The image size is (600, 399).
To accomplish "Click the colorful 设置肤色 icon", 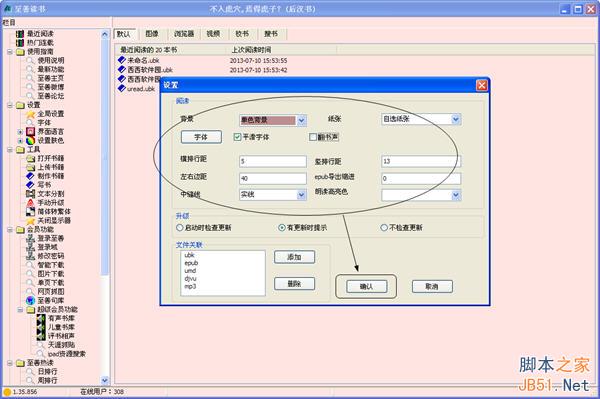I will 31,140.
